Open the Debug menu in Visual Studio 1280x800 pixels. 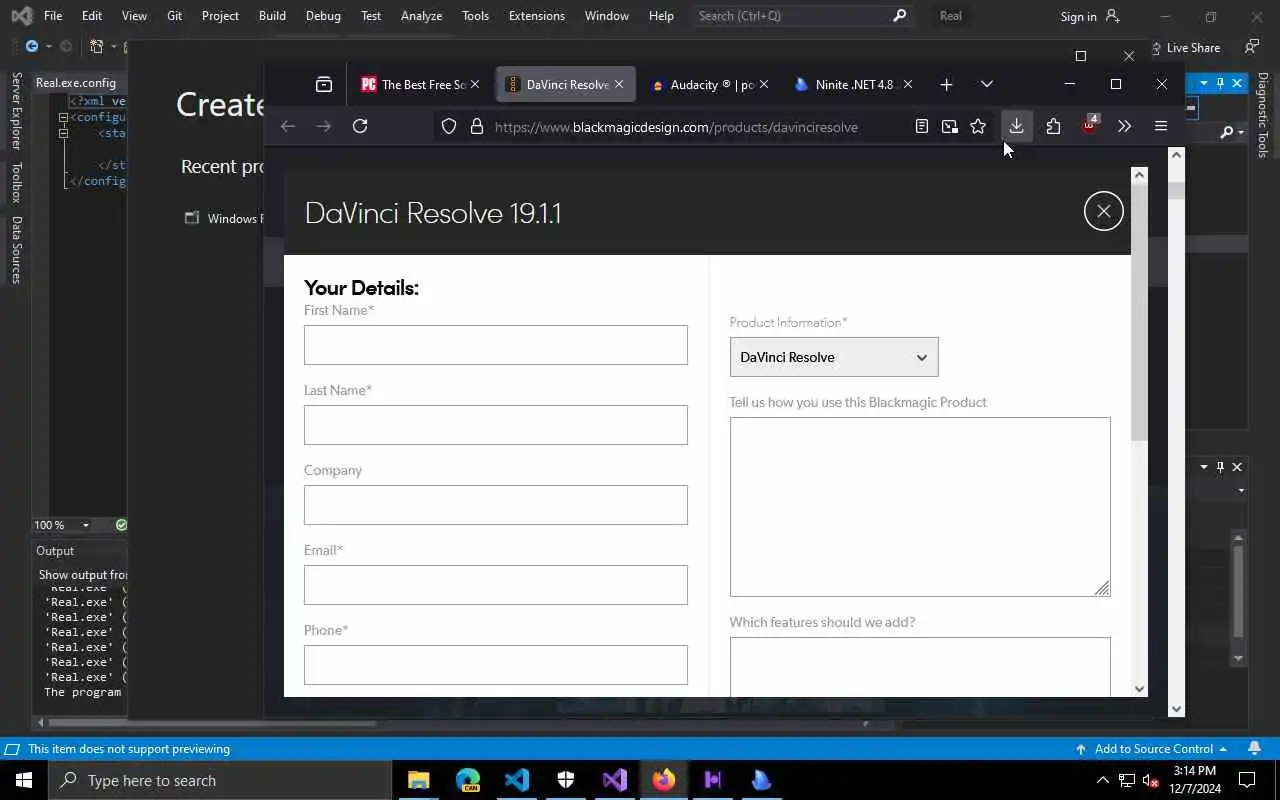tap(323, 16)
